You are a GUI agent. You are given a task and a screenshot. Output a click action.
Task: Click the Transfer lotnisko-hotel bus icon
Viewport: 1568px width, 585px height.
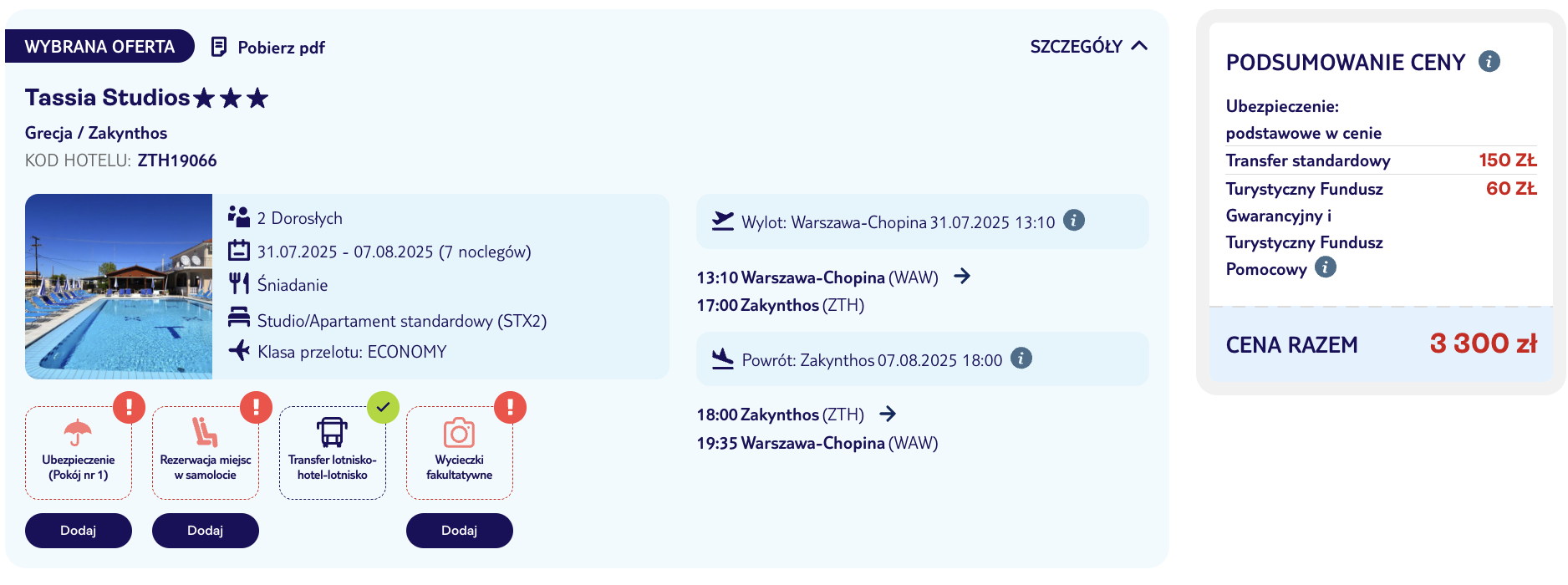pyautogui.click(x=332, y=432)
